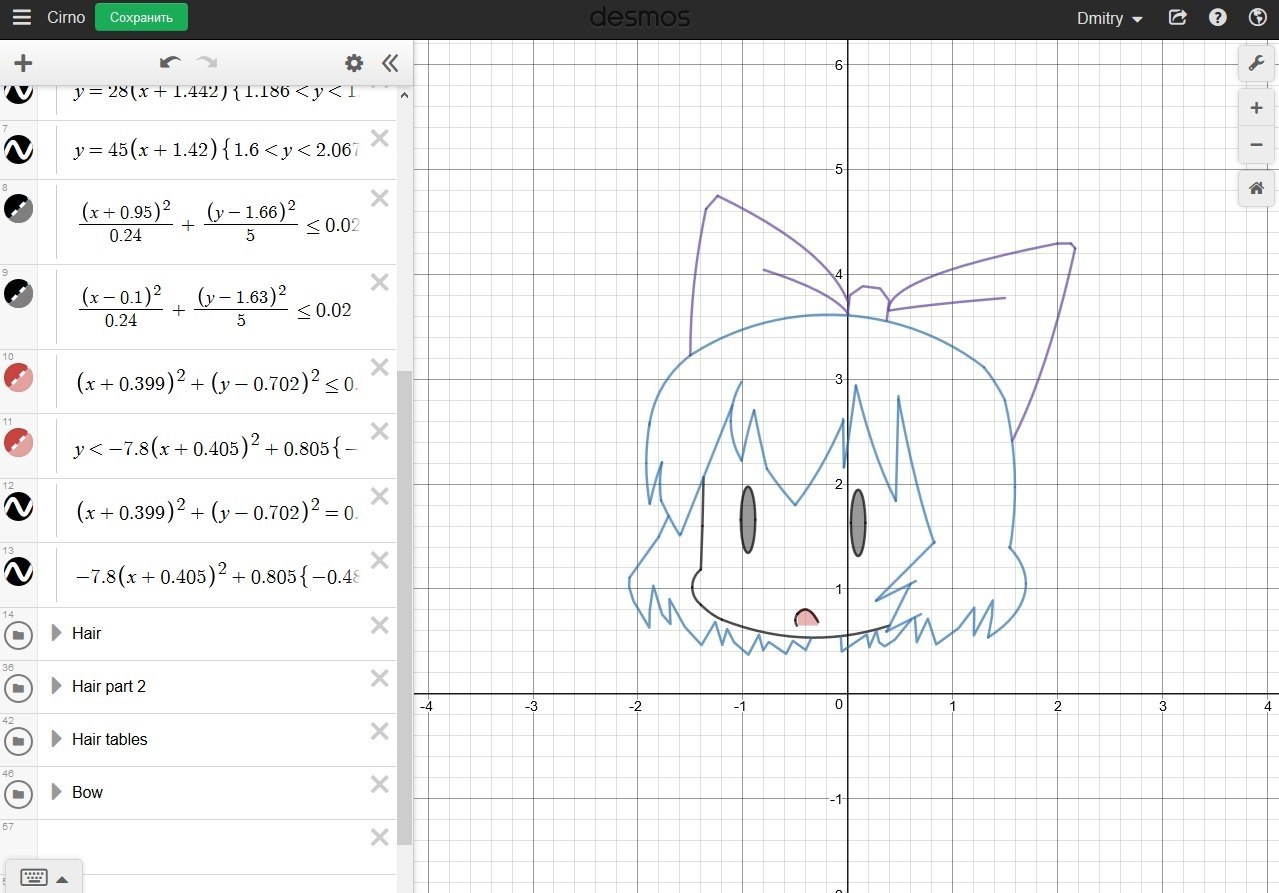Open graph settings wrench

point(1256,64)
